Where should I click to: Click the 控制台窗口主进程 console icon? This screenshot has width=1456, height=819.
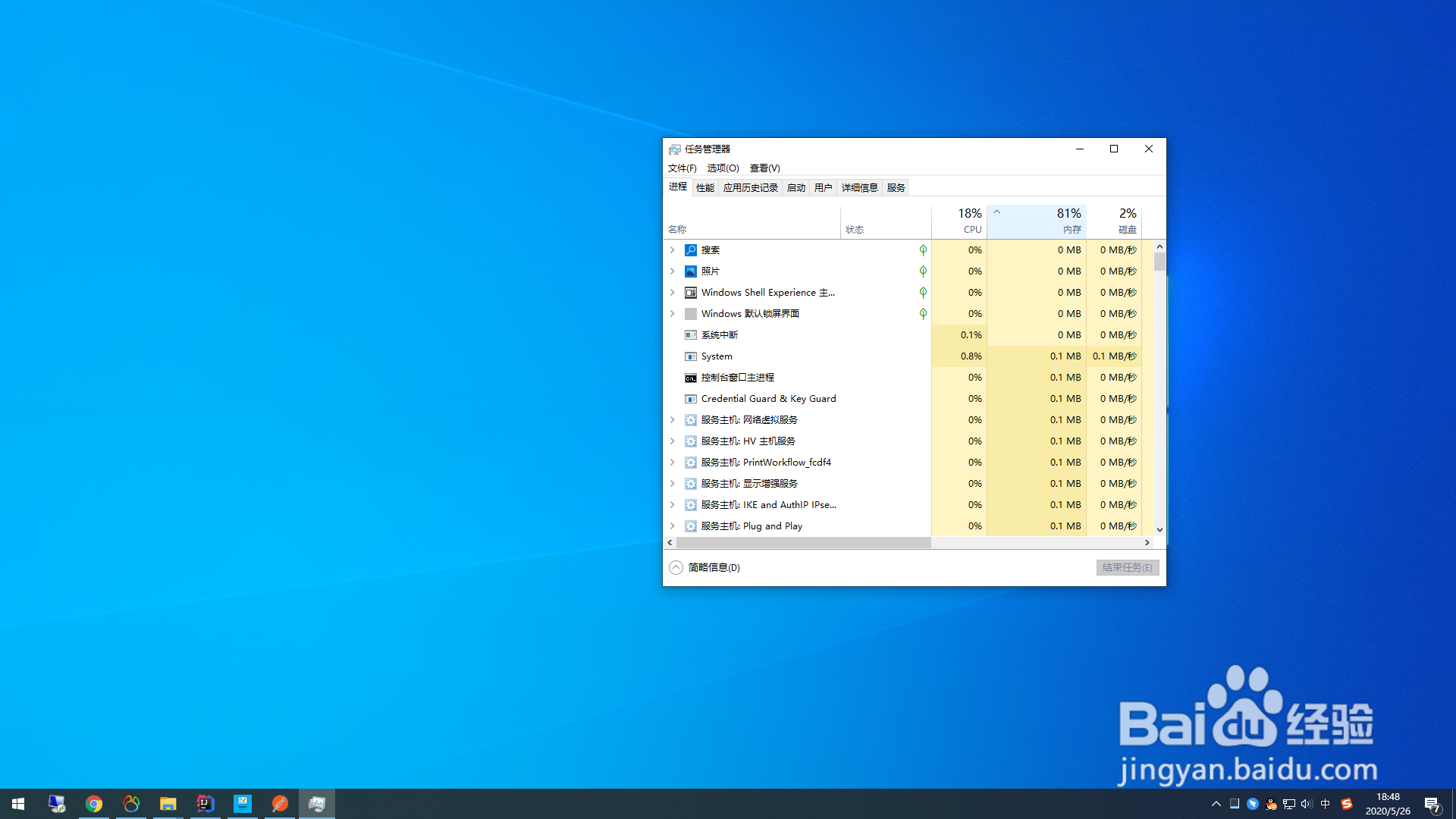(690, 378)
